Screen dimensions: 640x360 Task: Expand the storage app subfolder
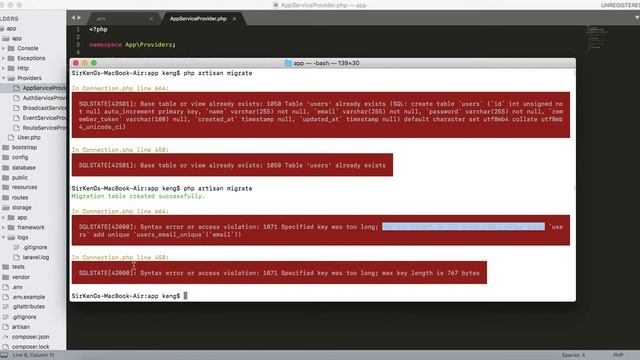point(4,218)
